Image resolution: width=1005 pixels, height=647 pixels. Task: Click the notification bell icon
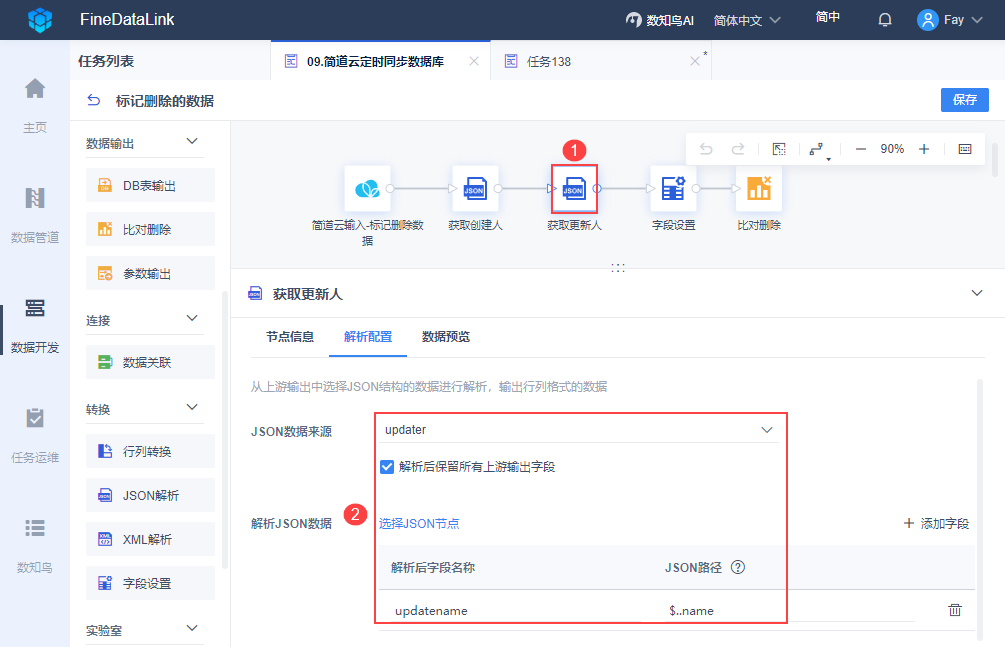tap(885, 20)
